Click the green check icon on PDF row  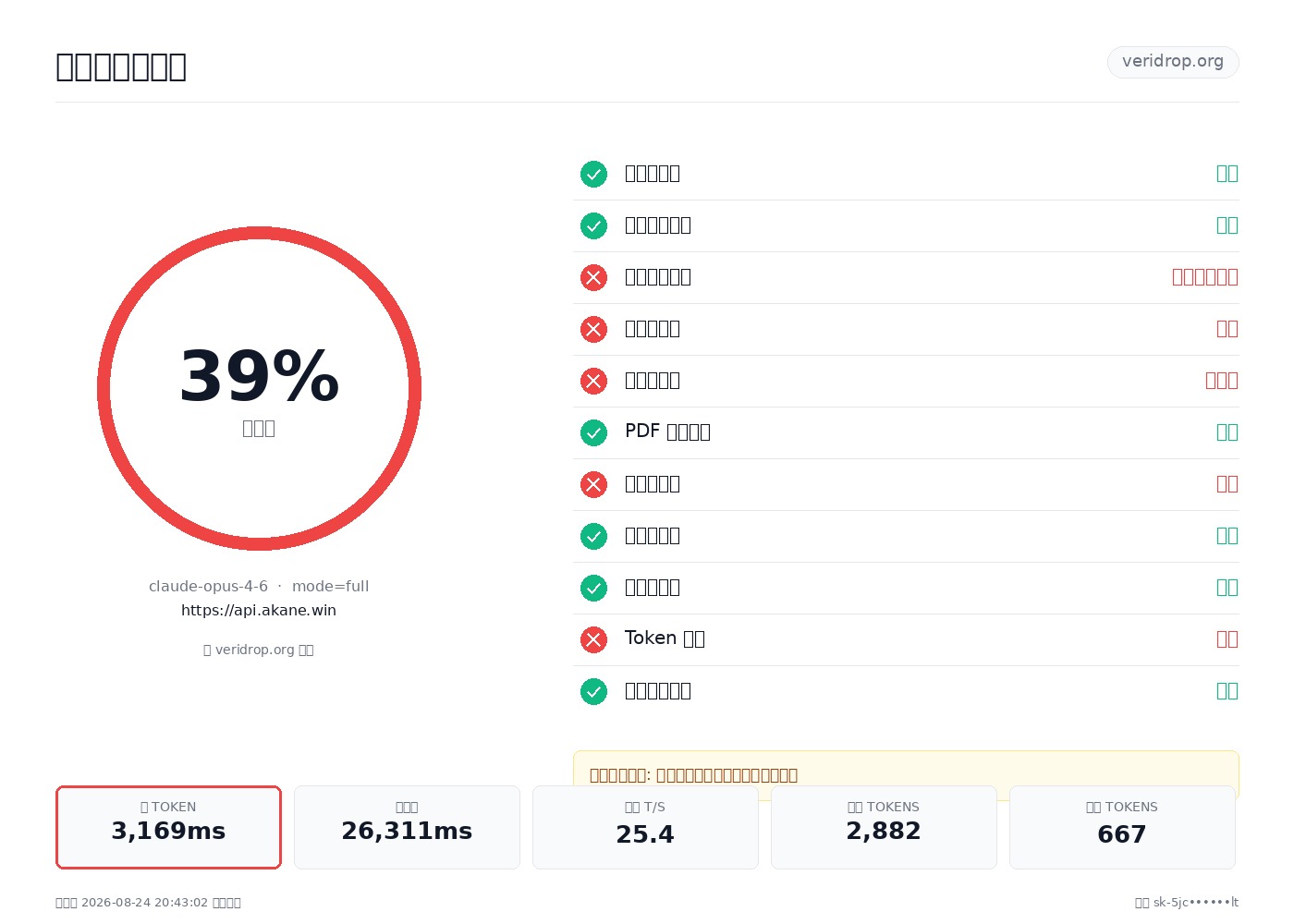point(593,432)
